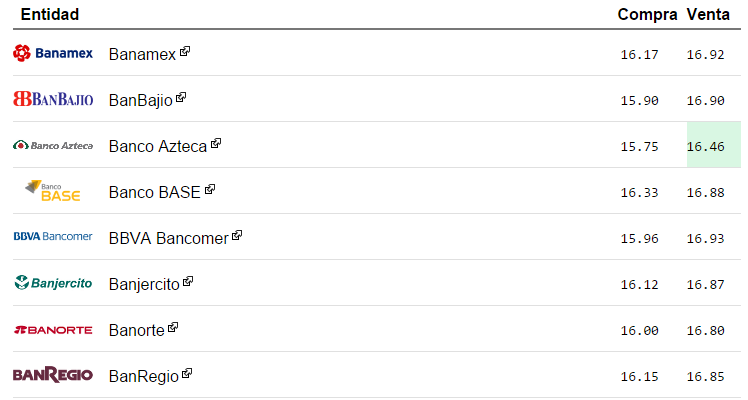The height and width of the screenshot is (400, 748).
Task: Click the BanBajio logo image
Action: (x=53, y=99)
